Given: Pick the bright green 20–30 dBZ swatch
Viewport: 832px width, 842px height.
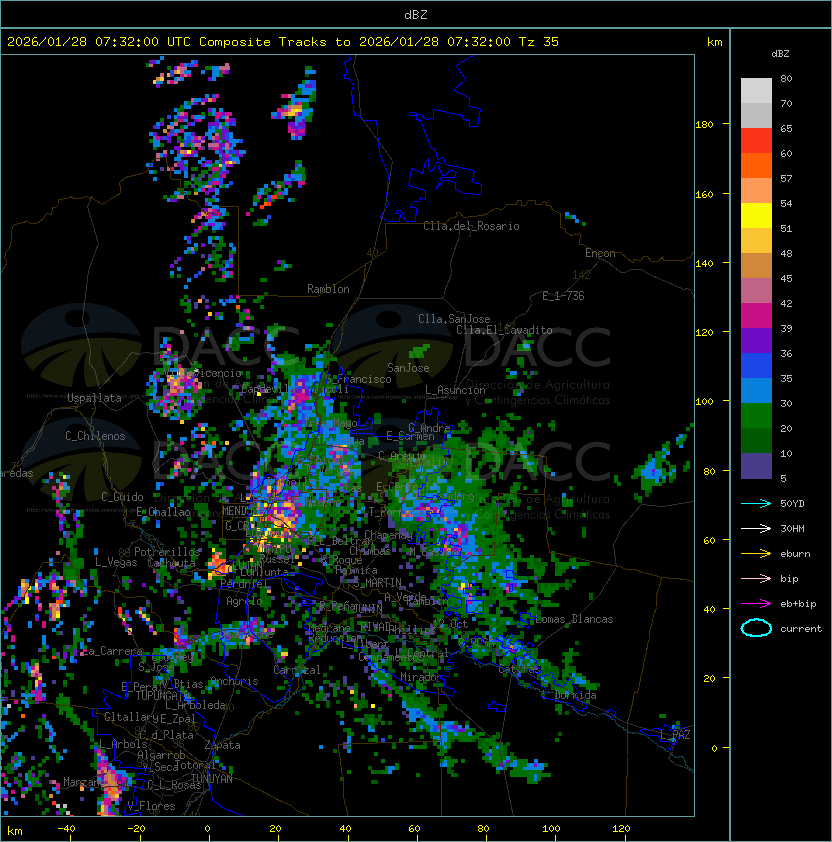Looking at the screenshot, I should pos(756,416).
